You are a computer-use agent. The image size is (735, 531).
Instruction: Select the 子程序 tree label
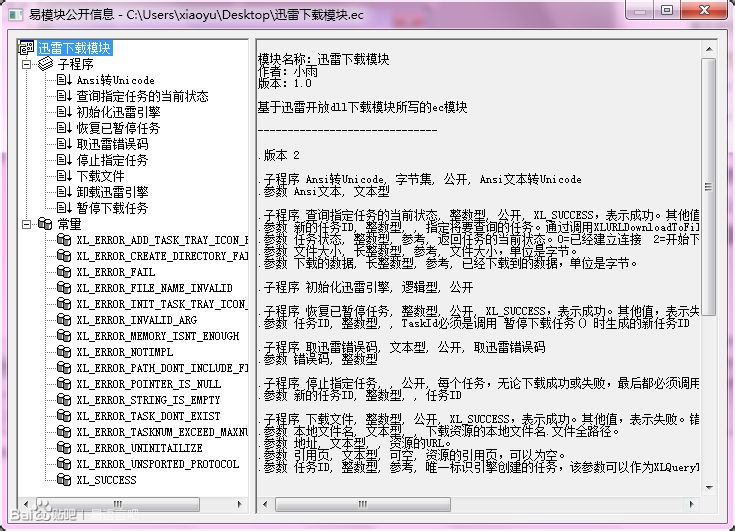75,64
